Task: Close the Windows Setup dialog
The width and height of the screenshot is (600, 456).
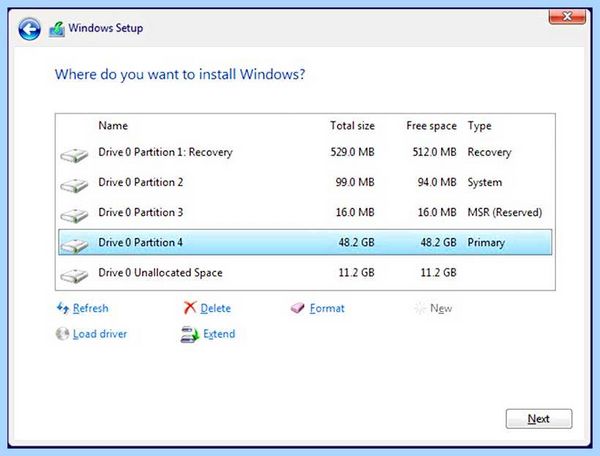Action: point(567,16)
